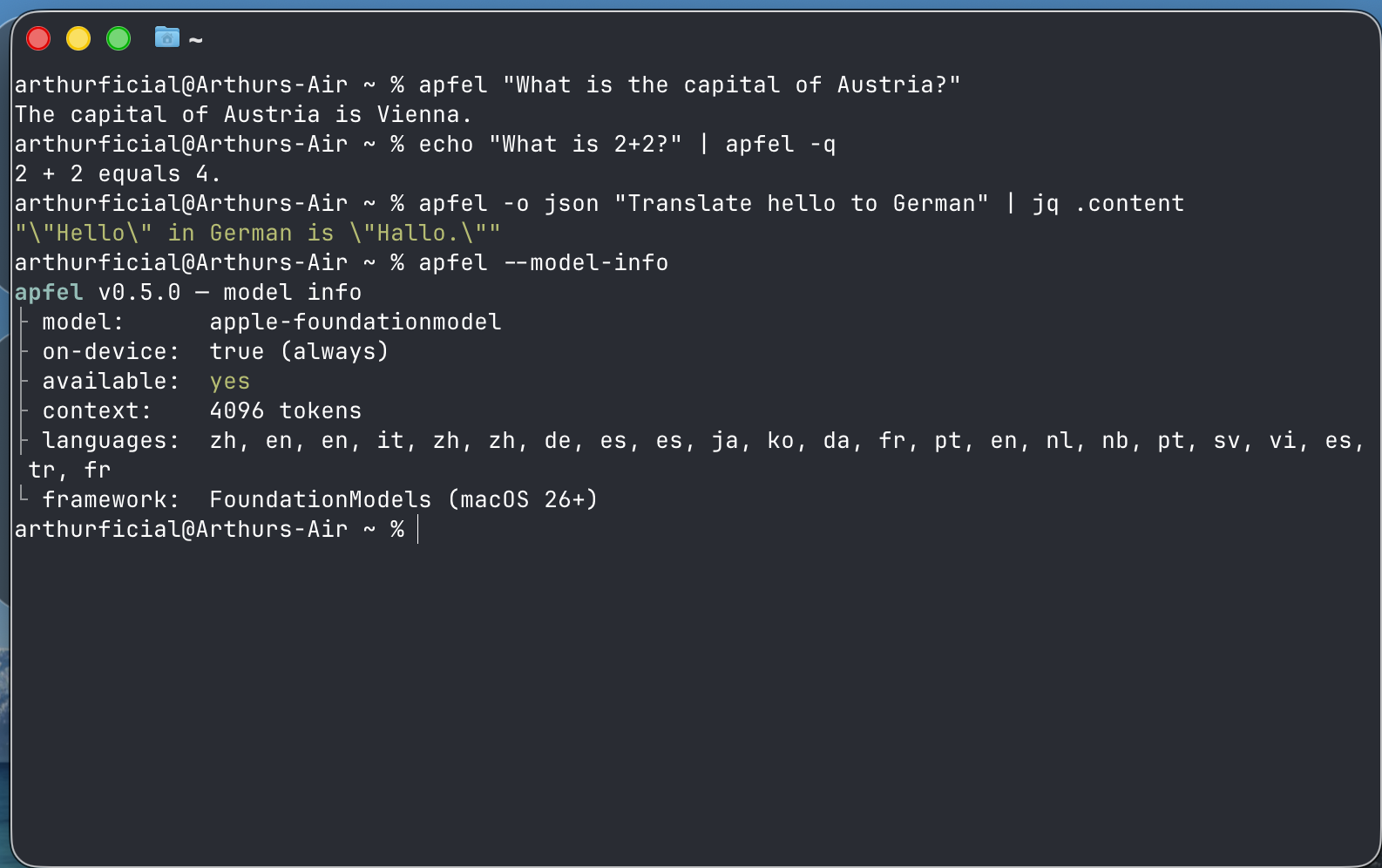Click the tilde window title
Viewport: 1382px width, 868px height.
point(195,39)
